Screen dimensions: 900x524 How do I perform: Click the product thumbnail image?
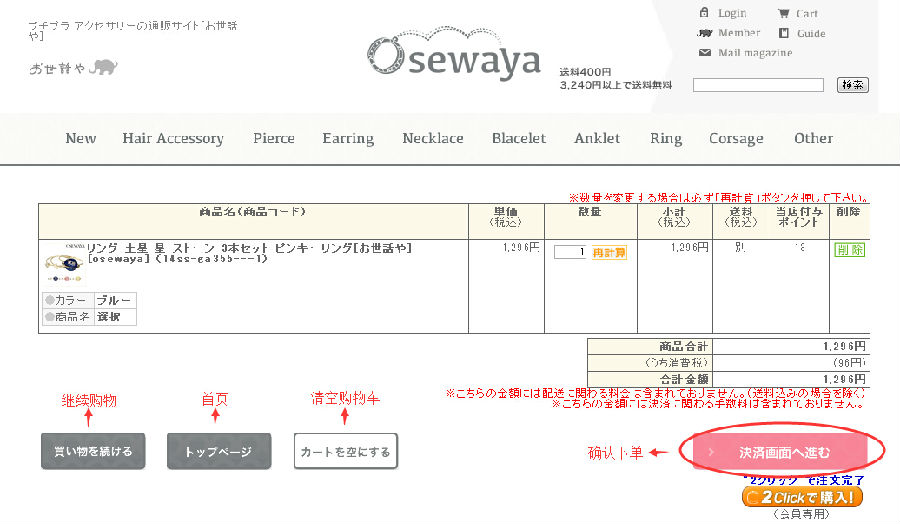coord(64,261)
